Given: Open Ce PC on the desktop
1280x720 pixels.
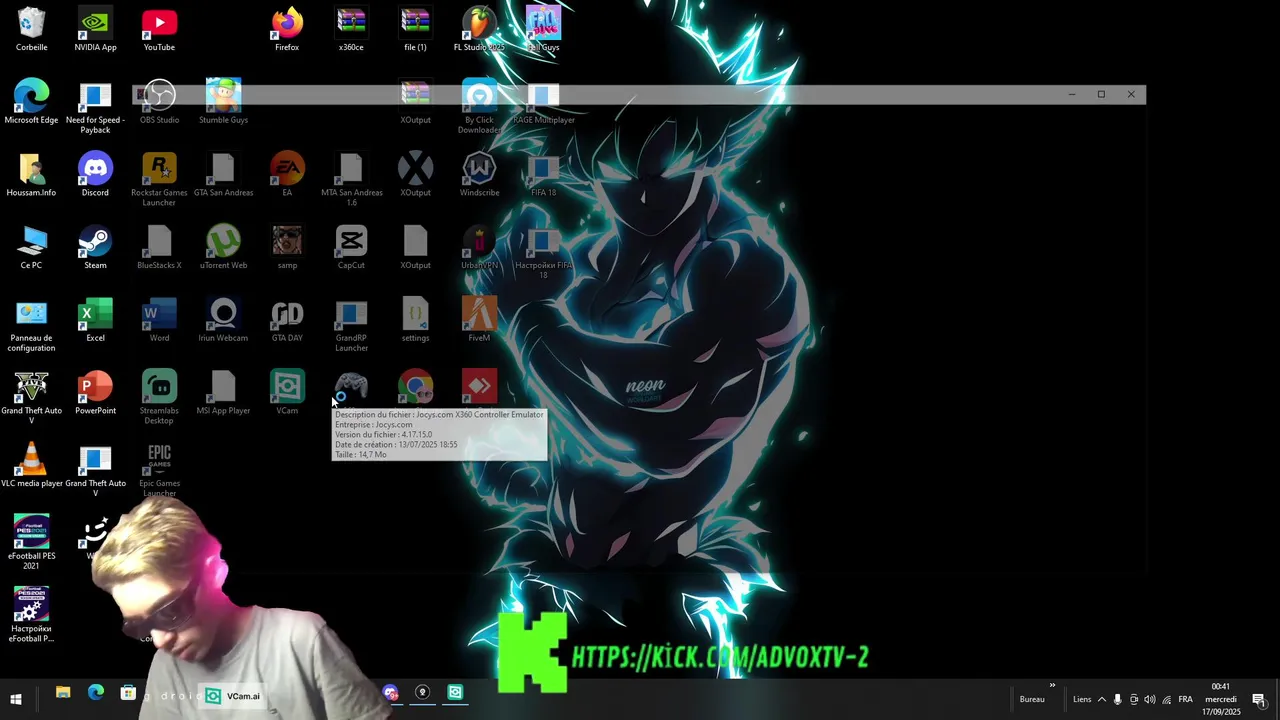Looking at the screenshot, I should [31, 248].
